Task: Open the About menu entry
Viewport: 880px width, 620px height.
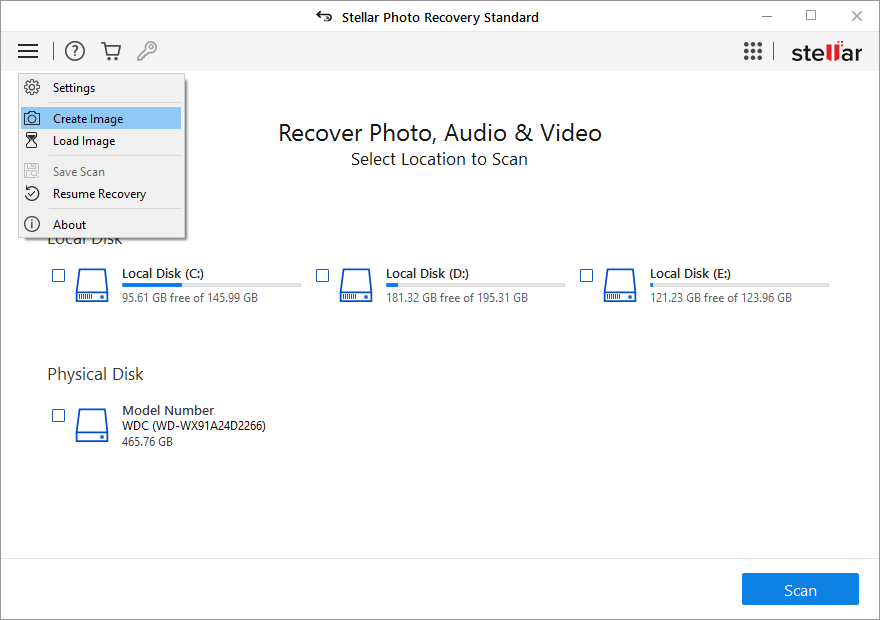Action: [x=70, y=225]
